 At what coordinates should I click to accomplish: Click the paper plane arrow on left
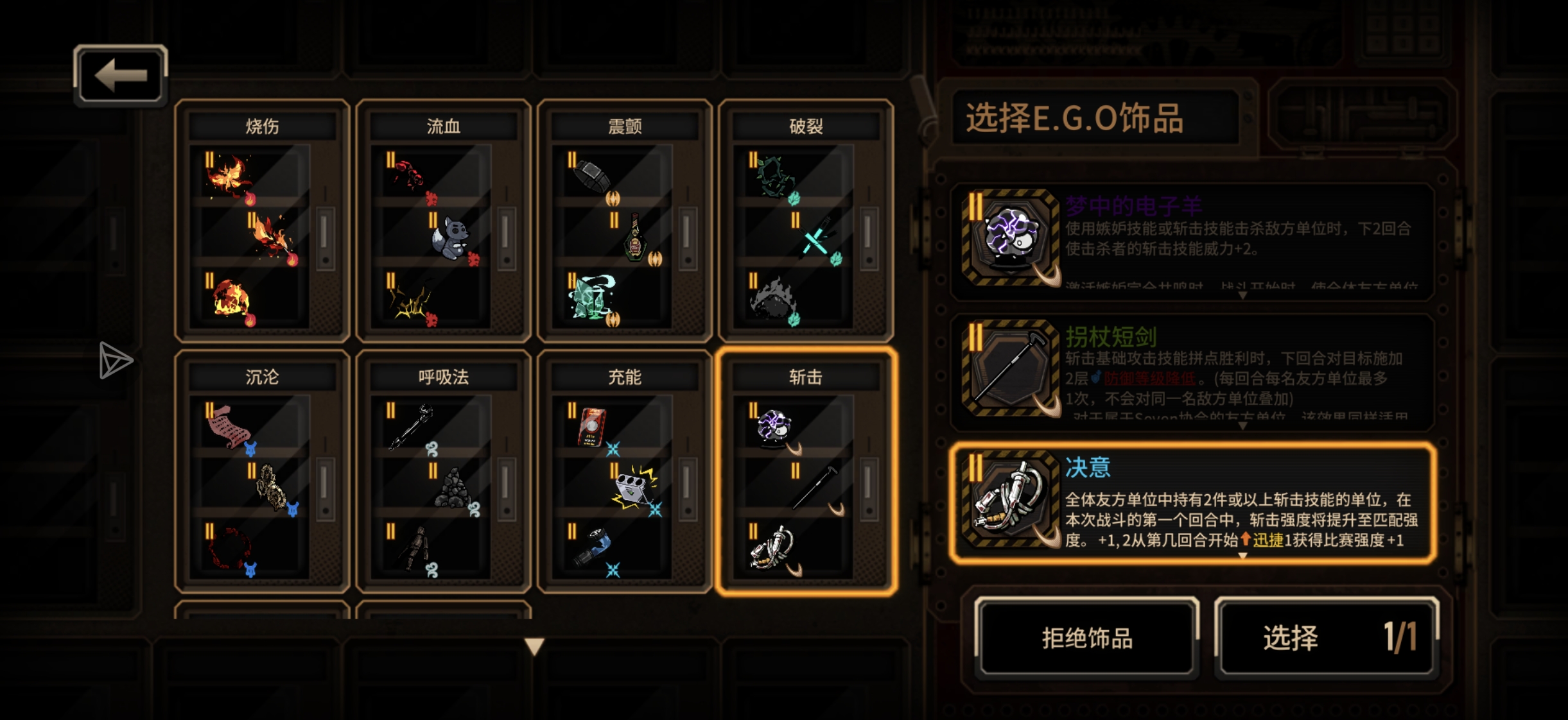coord(115,360)
